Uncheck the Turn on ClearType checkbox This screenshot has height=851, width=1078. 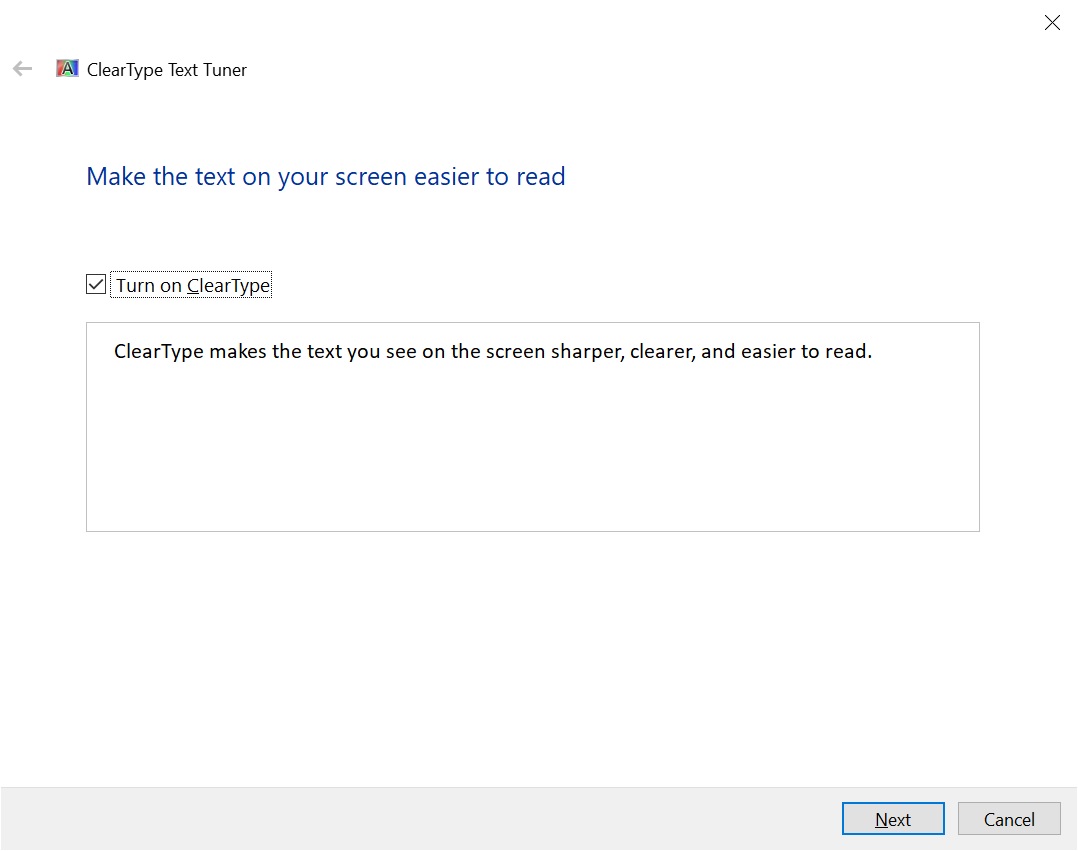pyautogui.click(x=96, y=285)
